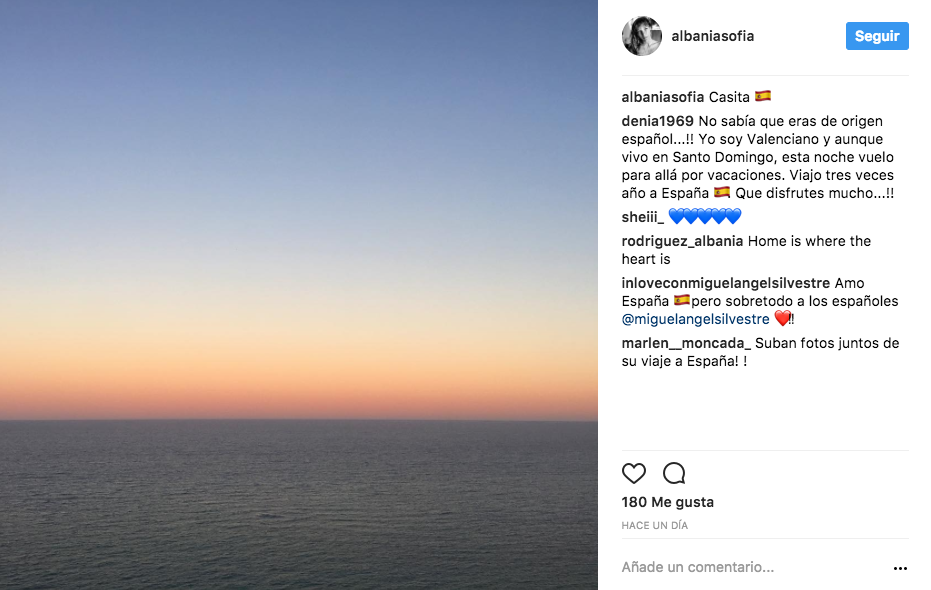Click the red heart emoji in comment

coord(783,319)
